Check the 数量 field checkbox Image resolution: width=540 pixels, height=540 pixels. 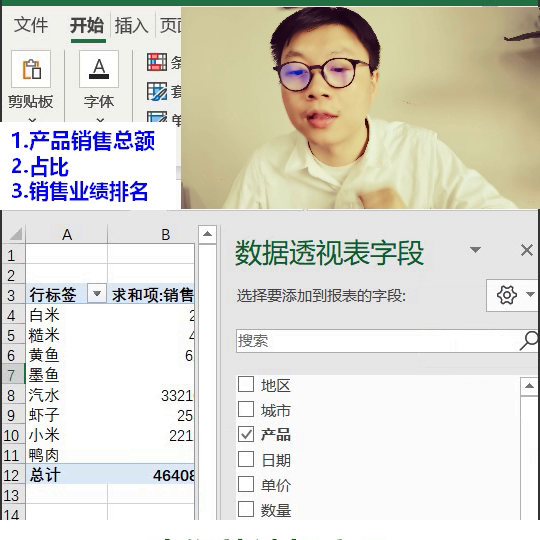pyautogui.click(x=246, y=509)
